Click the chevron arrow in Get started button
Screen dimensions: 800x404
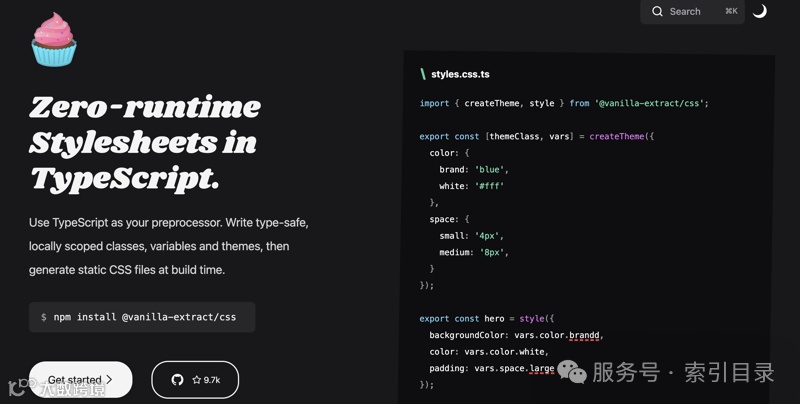point(109,380)
